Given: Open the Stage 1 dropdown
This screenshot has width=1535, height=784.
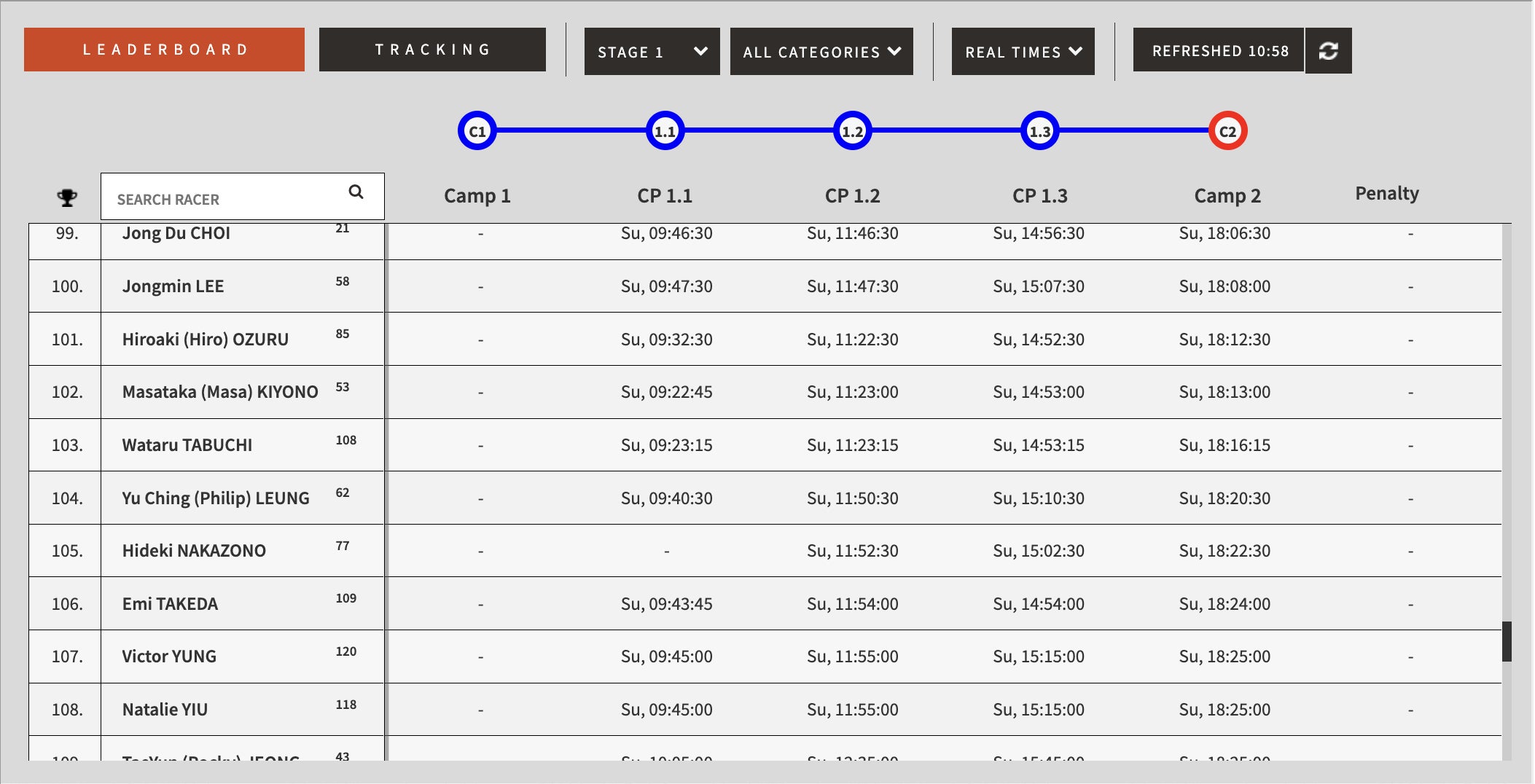Looking at the screenshot, I should 652,52.
